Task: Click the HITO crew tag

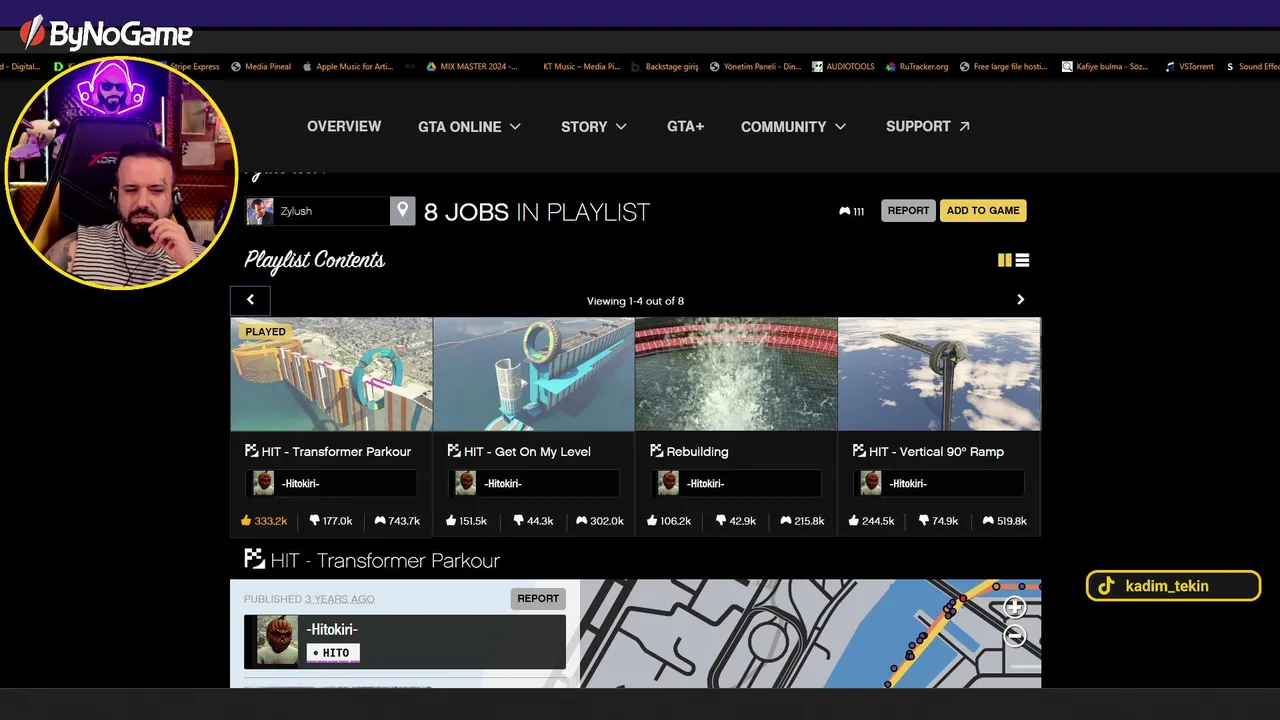Action: (333, 653)
